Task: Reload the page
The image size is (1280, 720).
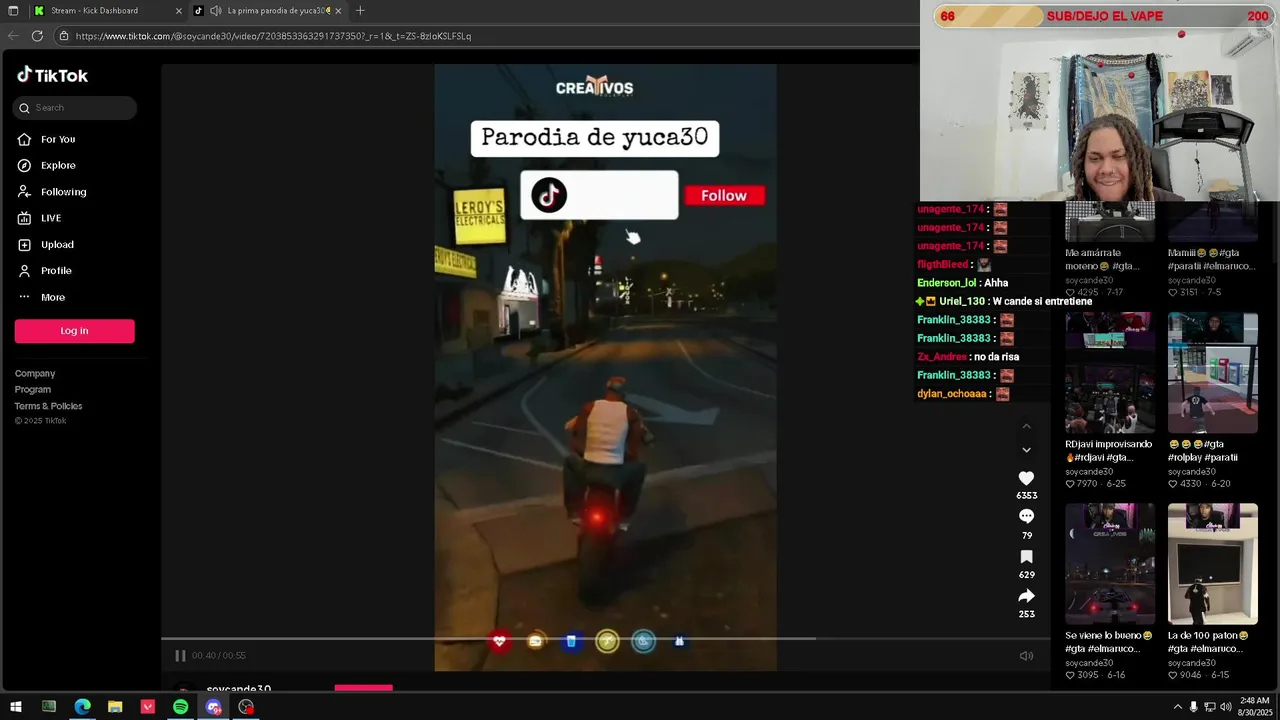Action: click(x=37, y=36)
